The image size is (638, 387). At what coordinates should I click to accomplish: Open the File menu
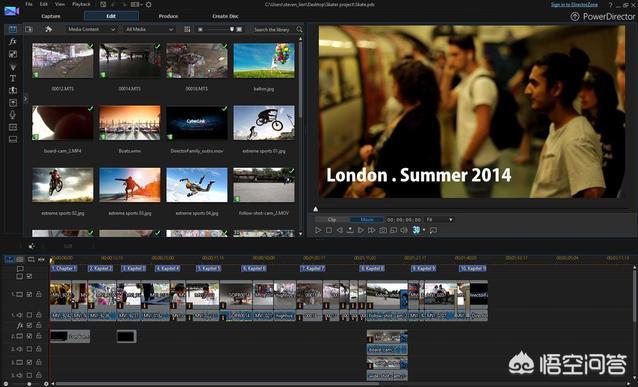click(28, 4)
